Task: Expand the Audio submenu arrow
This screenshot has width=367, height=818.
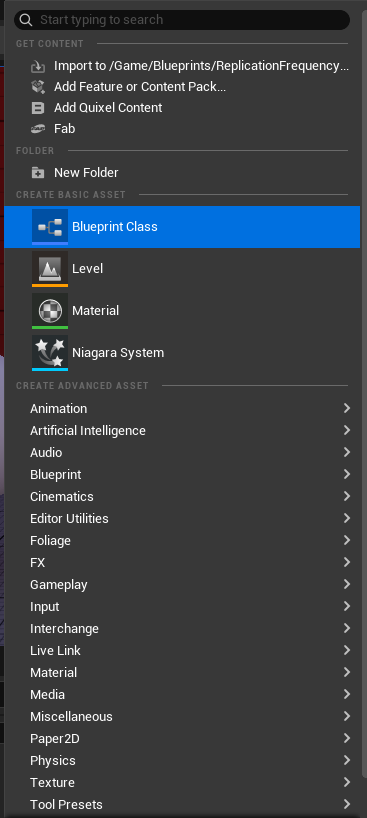Action: tap(347, 452)
